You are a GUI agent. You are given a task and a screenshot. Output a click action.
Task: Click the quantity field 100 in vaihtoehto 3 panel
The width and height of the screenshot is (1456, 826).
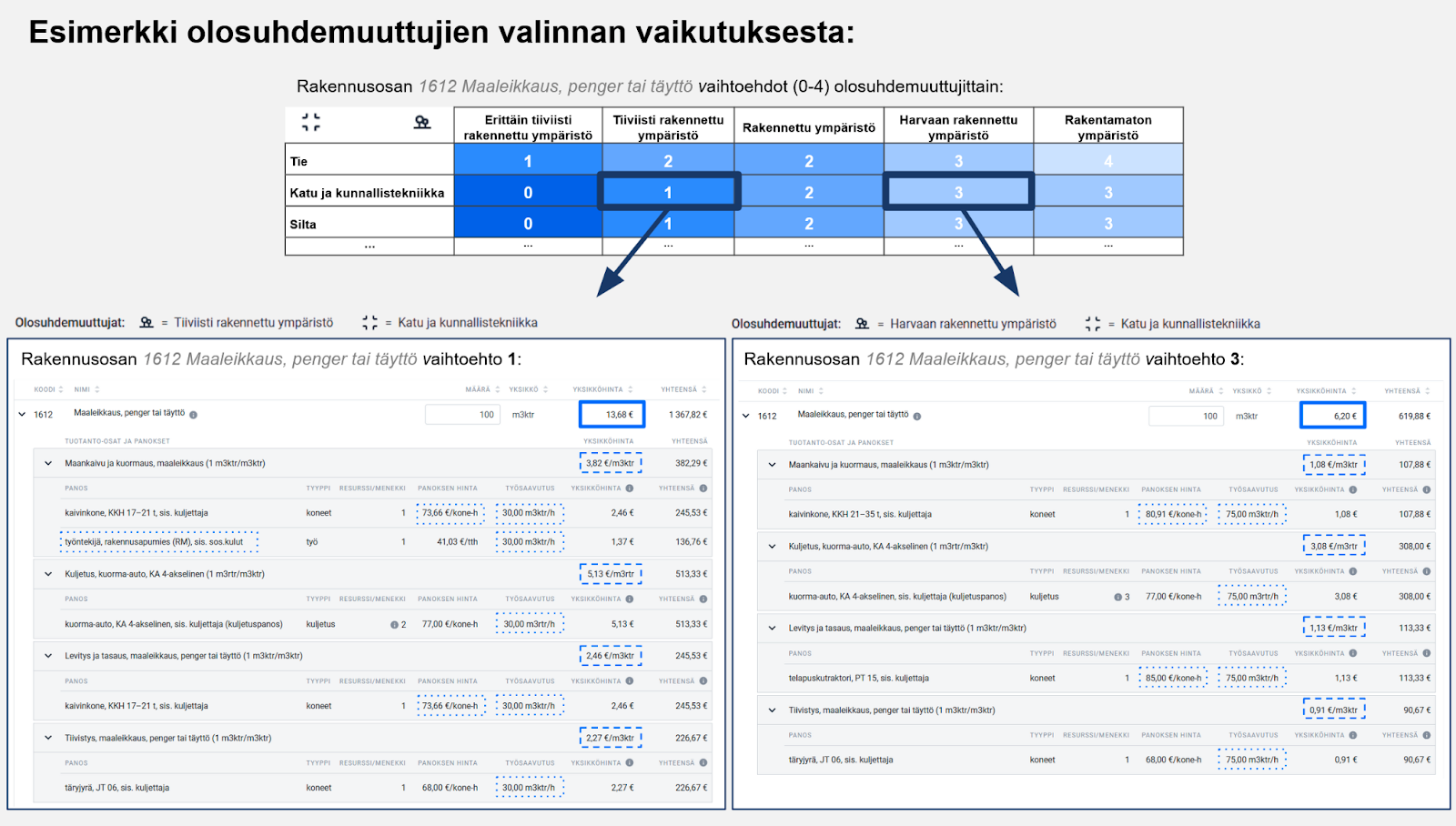click(1186, 416)
